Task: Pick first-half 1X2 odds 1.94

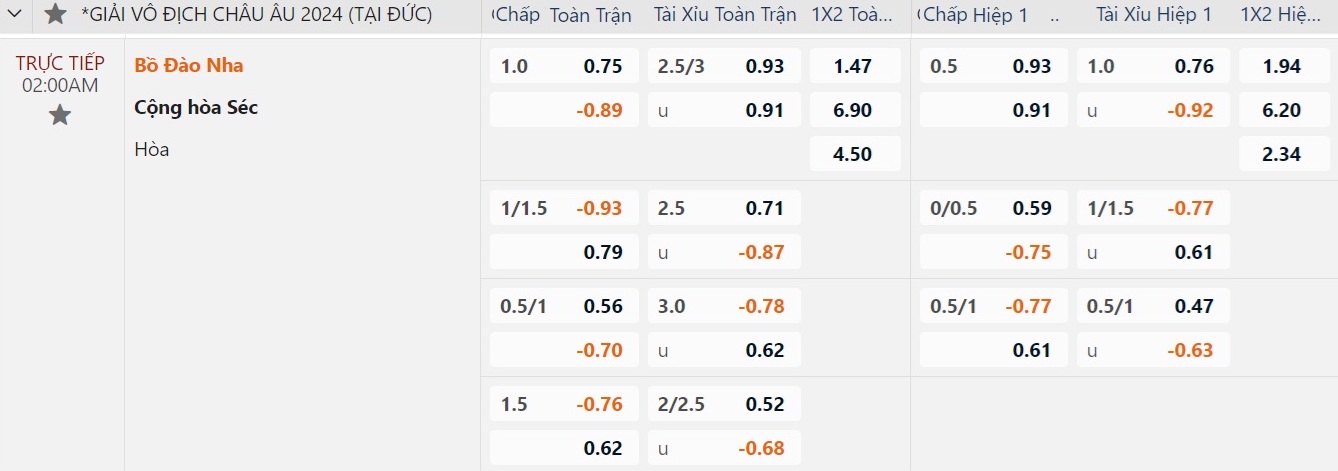Action: tap(1282, 66)
